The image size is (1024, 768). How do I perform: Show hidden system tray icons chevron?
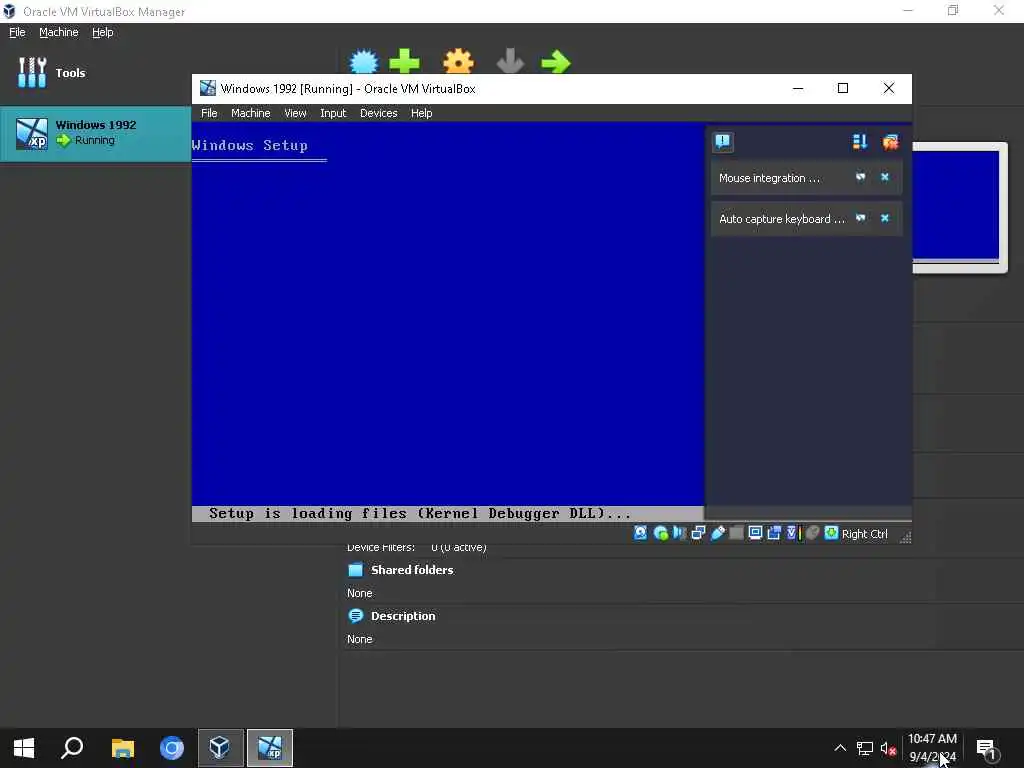tap(840, 748)
